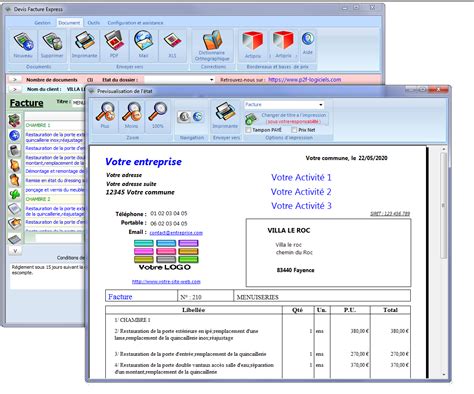Enable the Tampon PAYÉ checkbox
This screenshot has height=394, width=474.
point(248,130)
